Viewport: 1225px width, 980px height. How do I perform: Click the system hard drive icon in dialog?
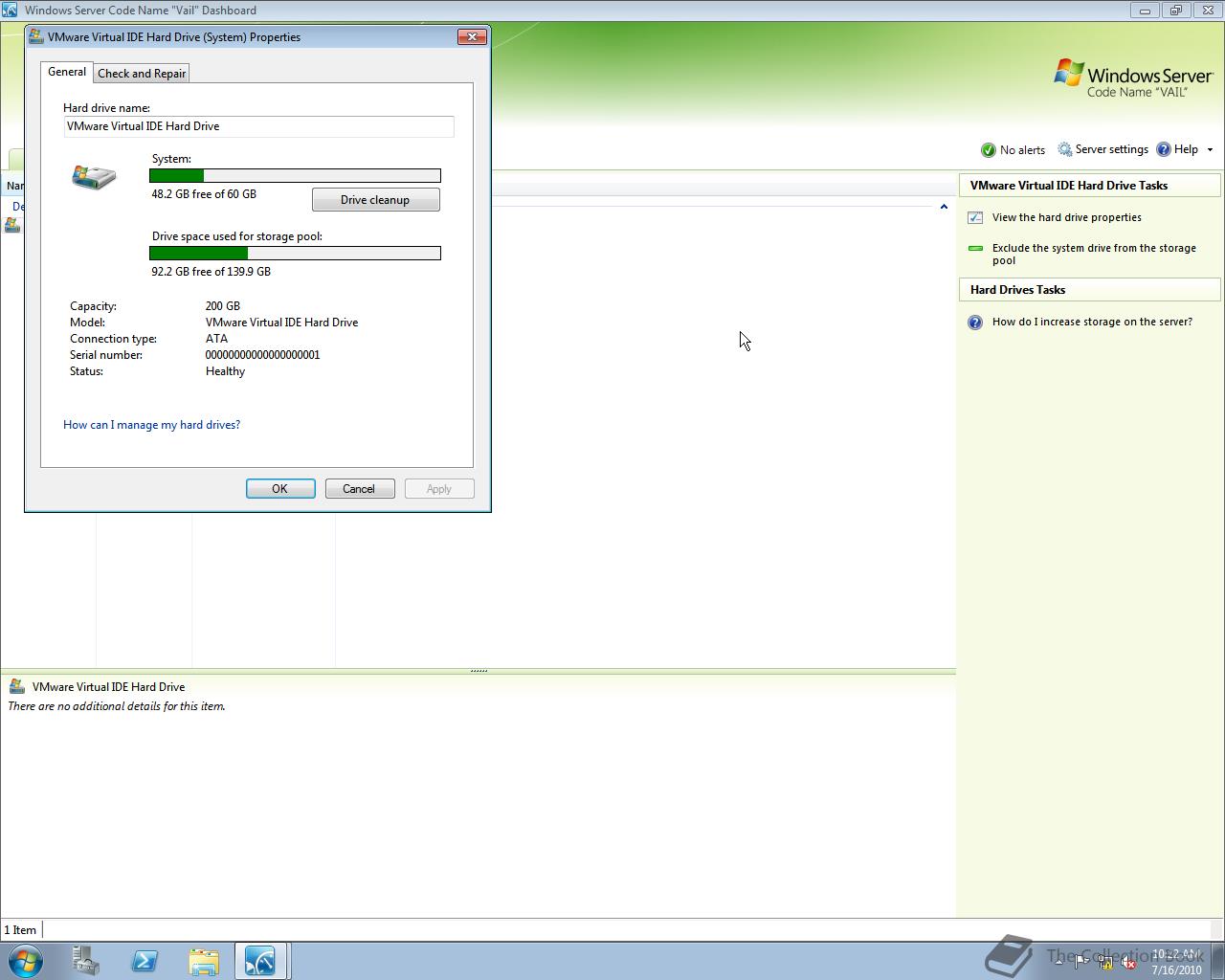point(94,177)
